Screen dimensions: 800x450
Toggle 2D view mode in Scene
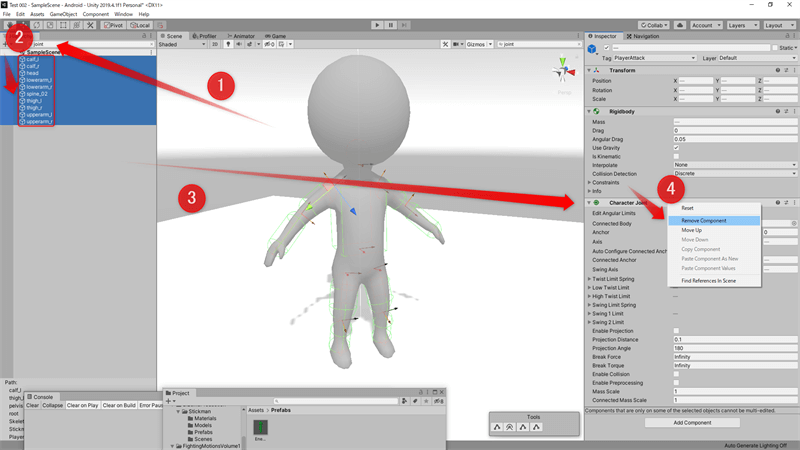point(214,44)
